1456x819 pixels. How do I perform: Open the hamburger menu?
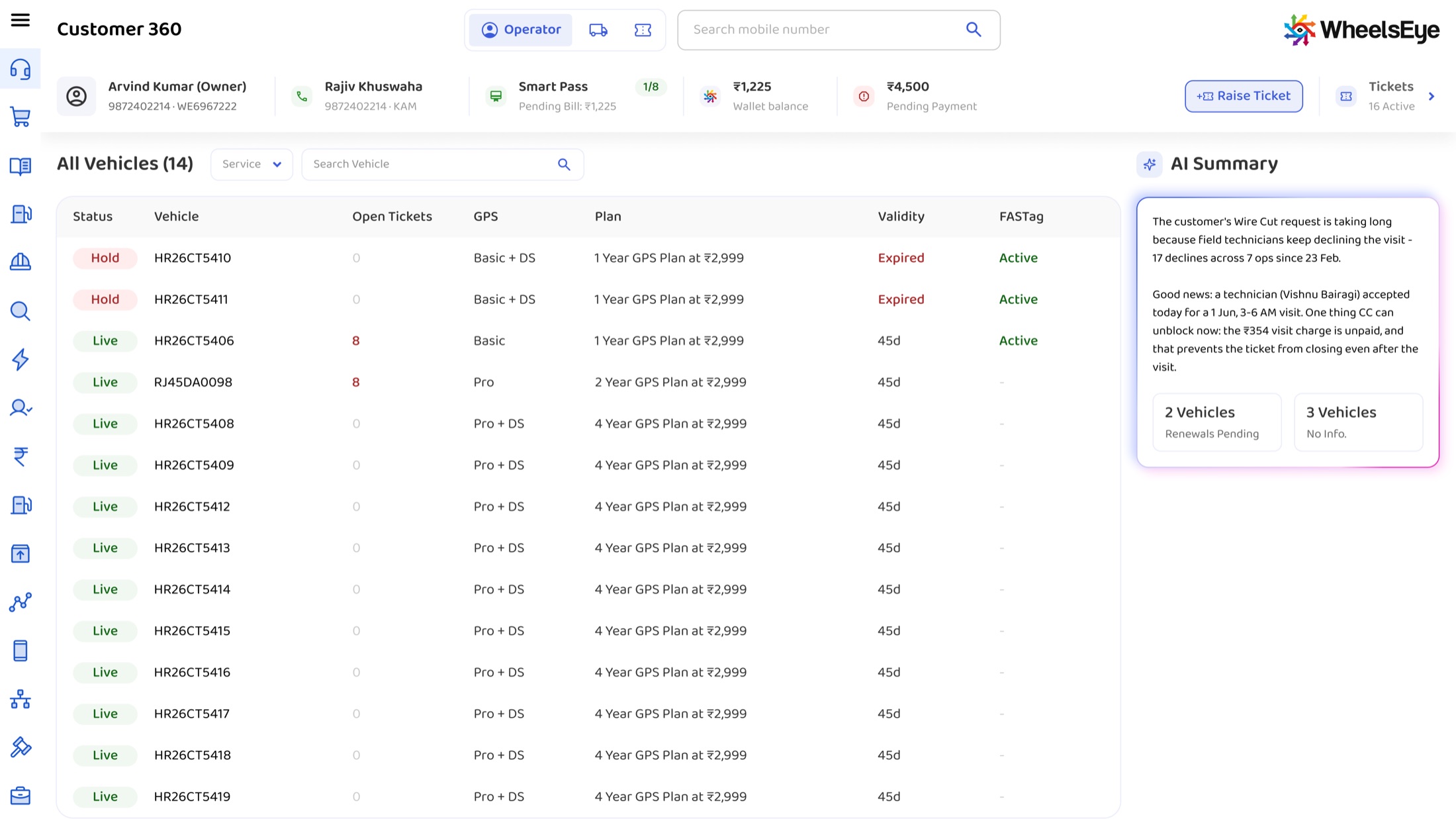pos(21,21)
